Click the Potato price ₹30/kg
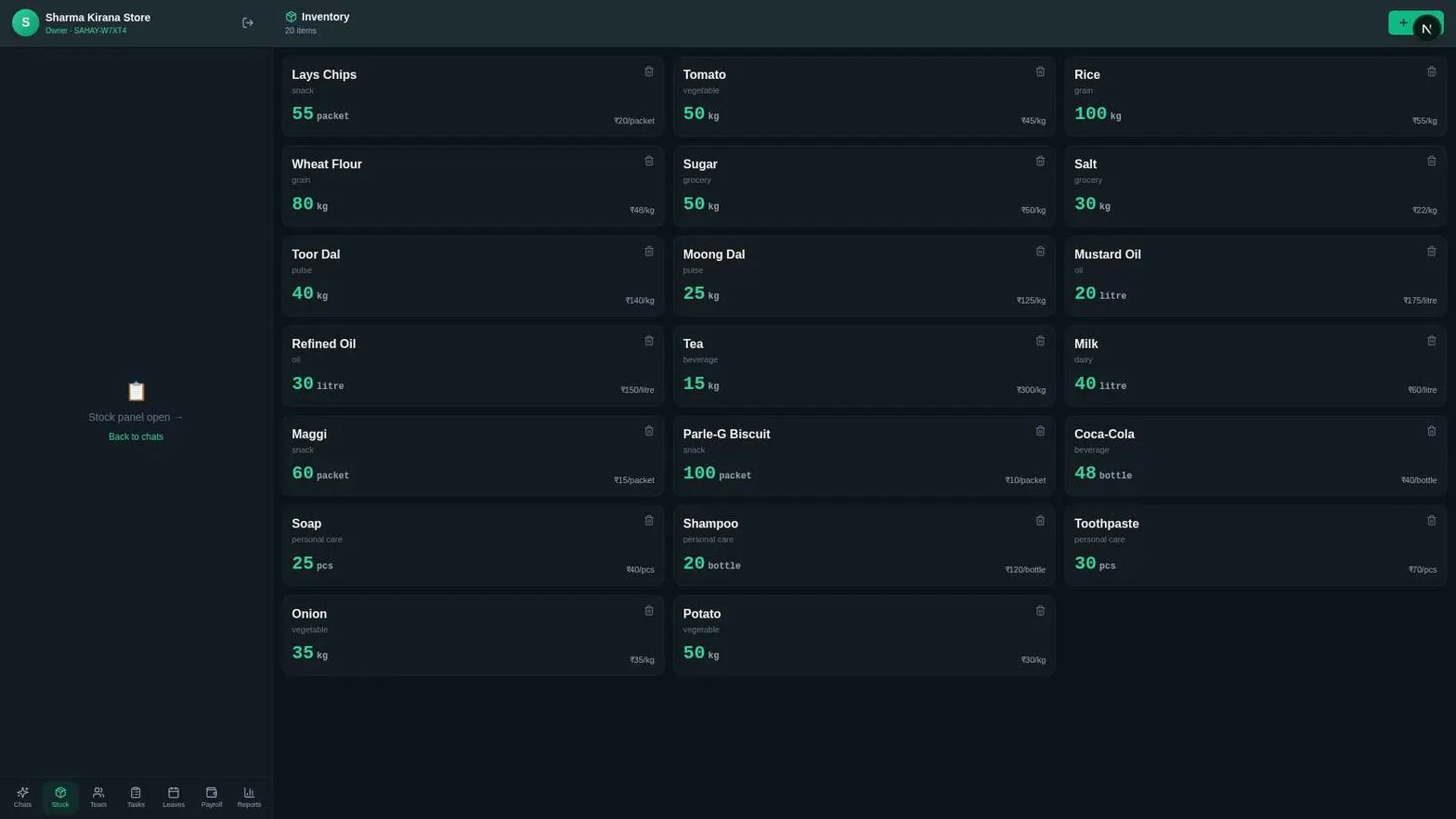This screenshot has width=1456, height=819. click(x=1033, y=660)
